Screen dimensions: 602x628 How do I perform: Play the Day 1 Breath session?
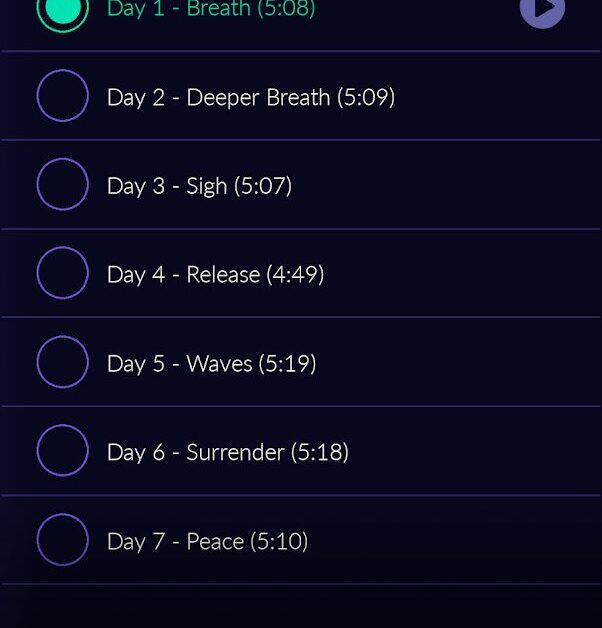(542, 10)
